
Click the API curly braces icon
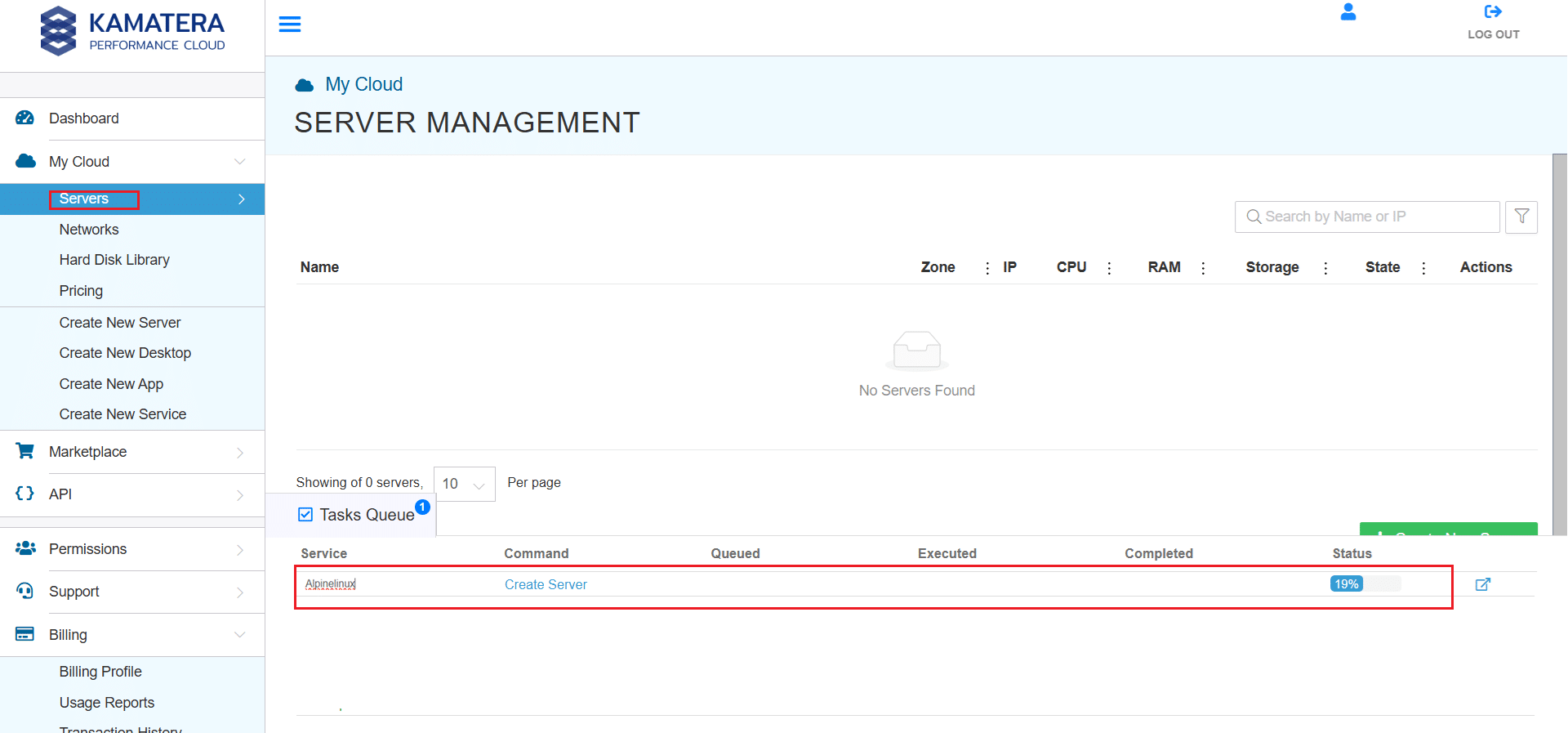pyautogui.click(x=25, y=494)
